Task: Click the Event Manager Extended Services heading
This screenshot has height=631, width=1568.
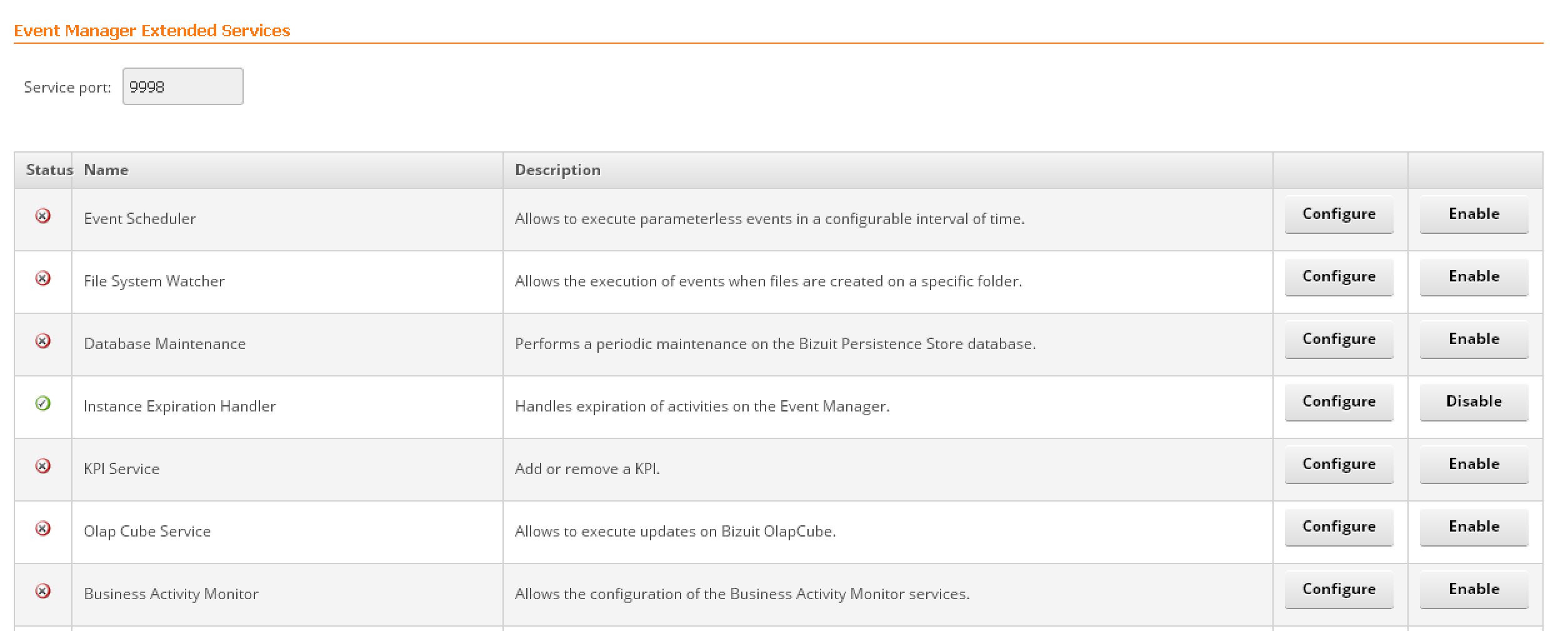Action: [152, 31]
